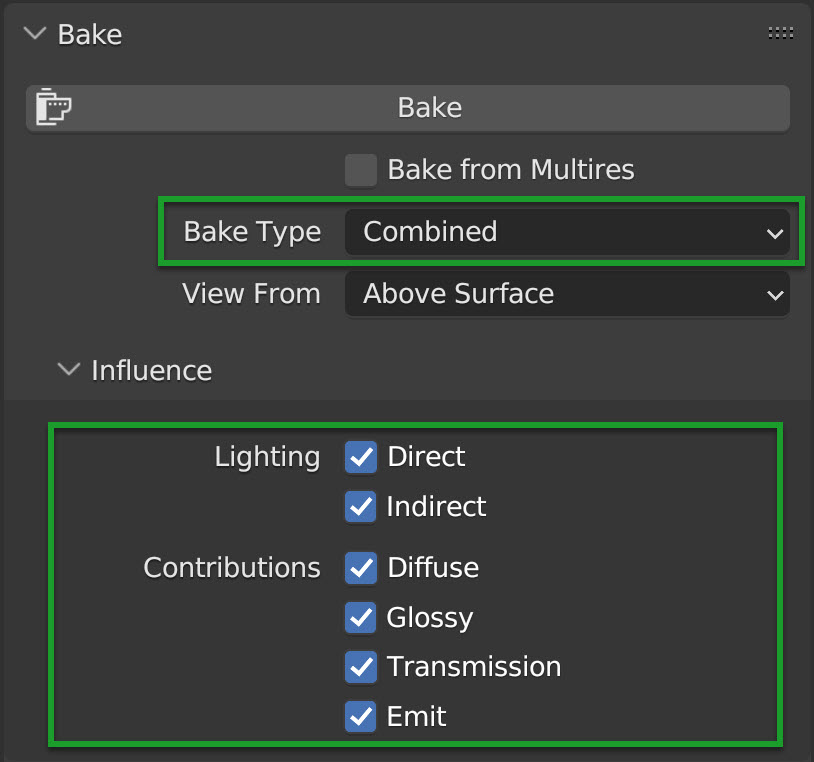Click the Bake panel title text
Viewport: 814px width, 762px height.
tap(90, 33)
